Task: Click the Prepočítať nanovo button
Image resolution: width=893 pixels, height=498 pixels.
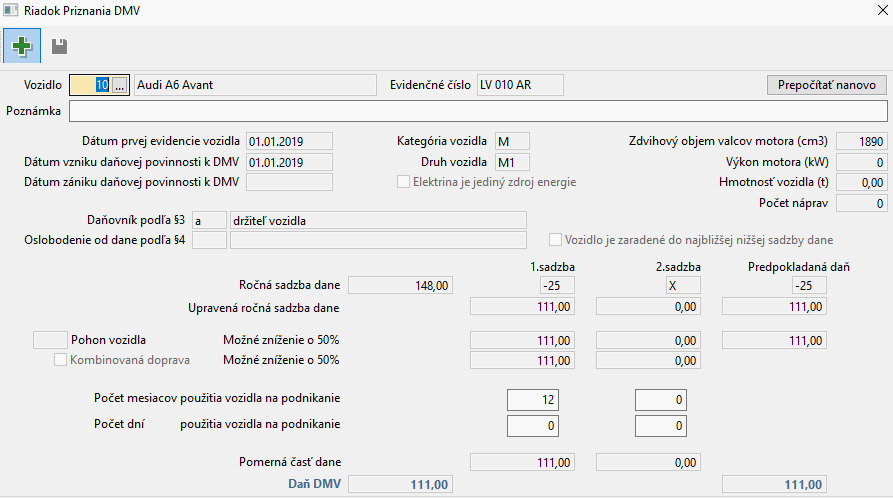Action: tap(826, 85)
